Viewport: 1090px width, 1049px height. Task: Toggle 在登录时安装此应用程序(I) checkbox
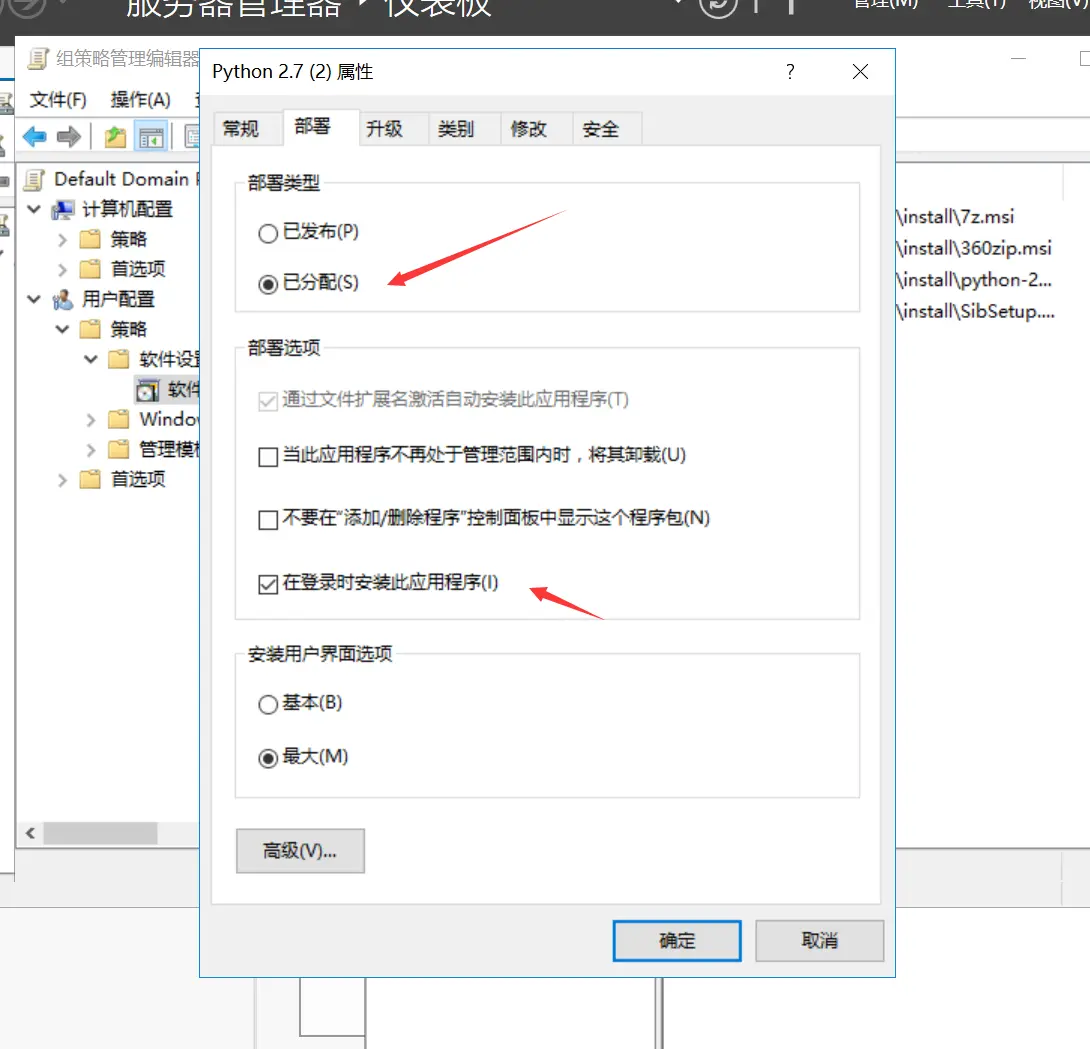click(x=268, y=584)
